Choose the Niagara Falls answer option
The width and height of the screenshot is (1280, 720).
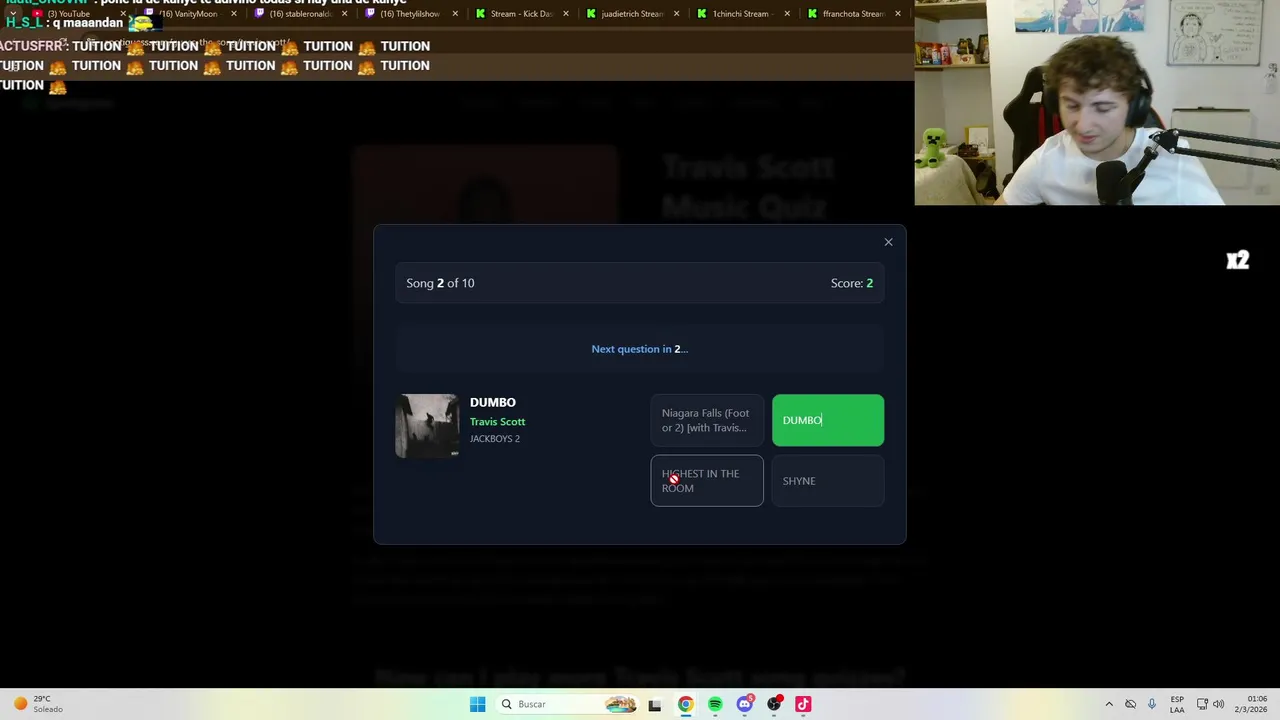(x=707, y=420)
